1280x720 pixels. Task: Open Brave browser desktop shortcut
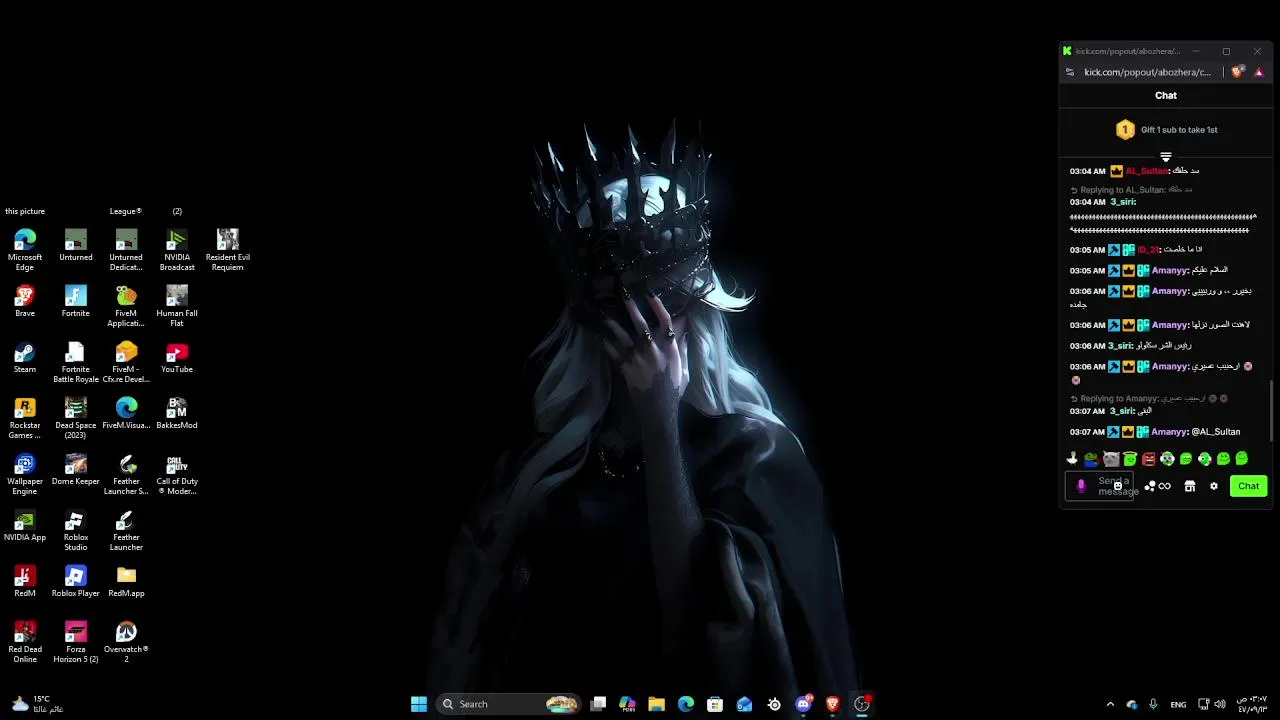click(x=25, y=301)
